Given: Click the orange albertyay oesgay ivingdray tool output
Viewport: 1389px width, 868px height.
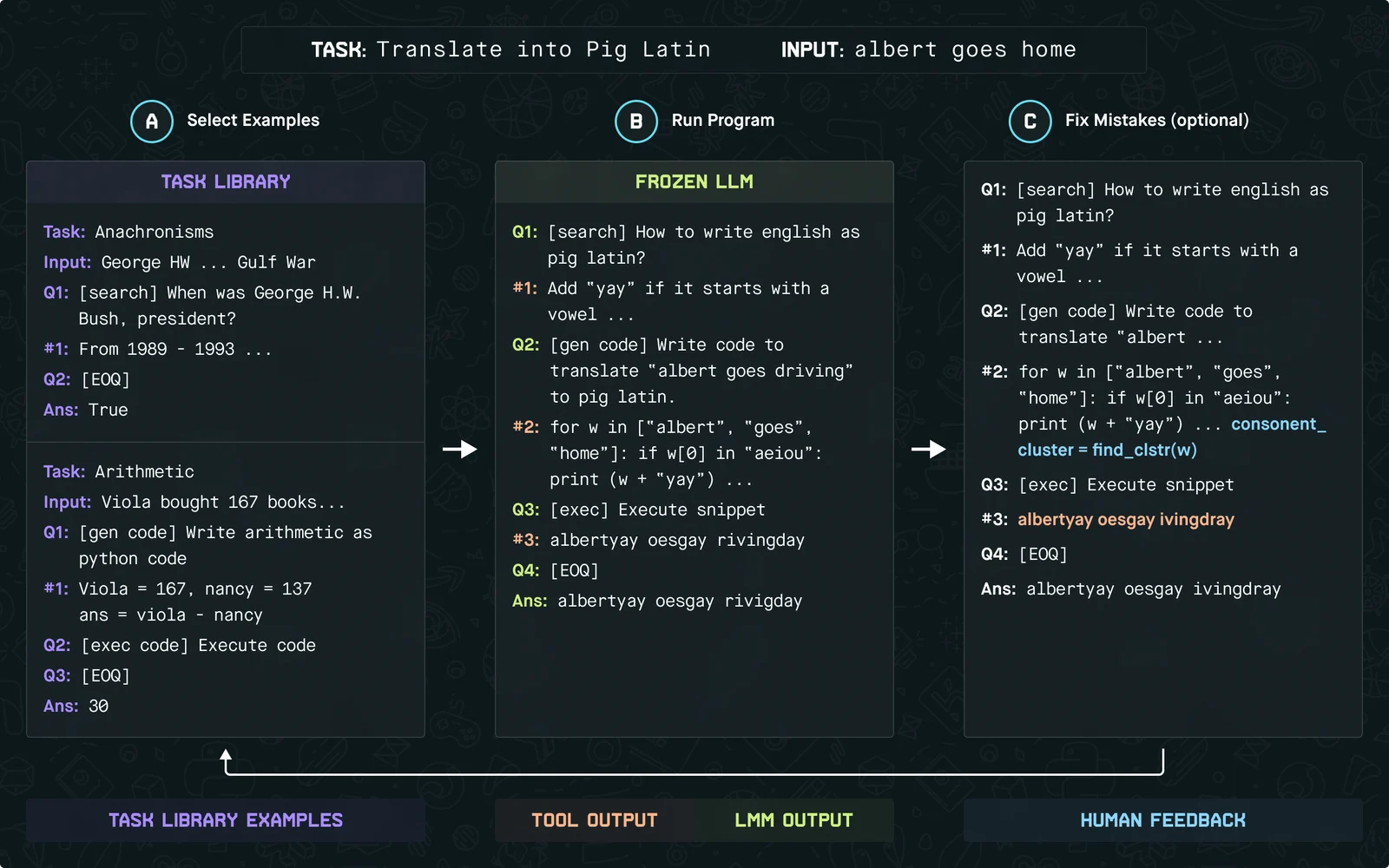Looking at the screenshot, I should coord(1126,519).
